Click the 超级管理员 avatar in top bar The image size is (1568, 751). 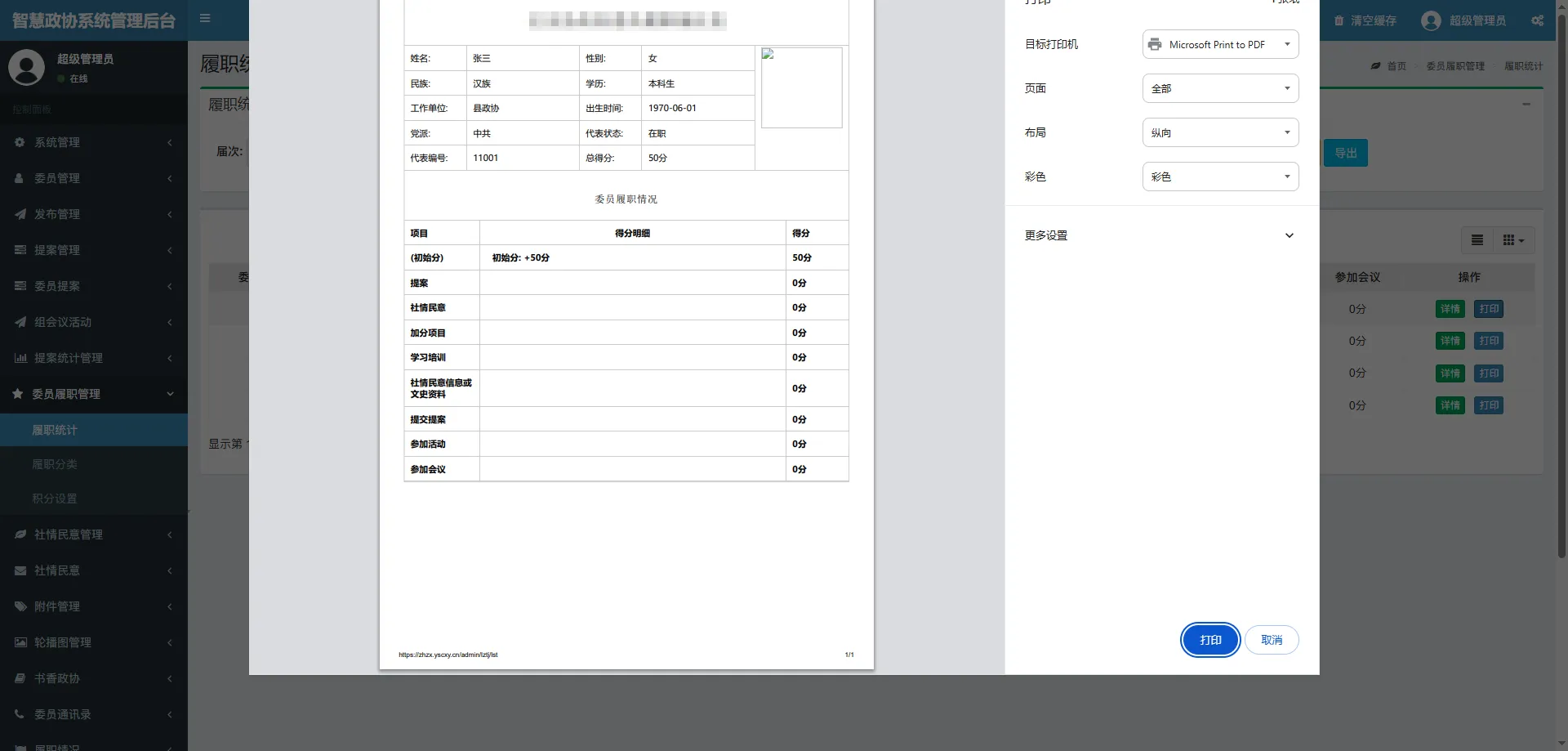pyautogui.click(x=1431, y=20)
